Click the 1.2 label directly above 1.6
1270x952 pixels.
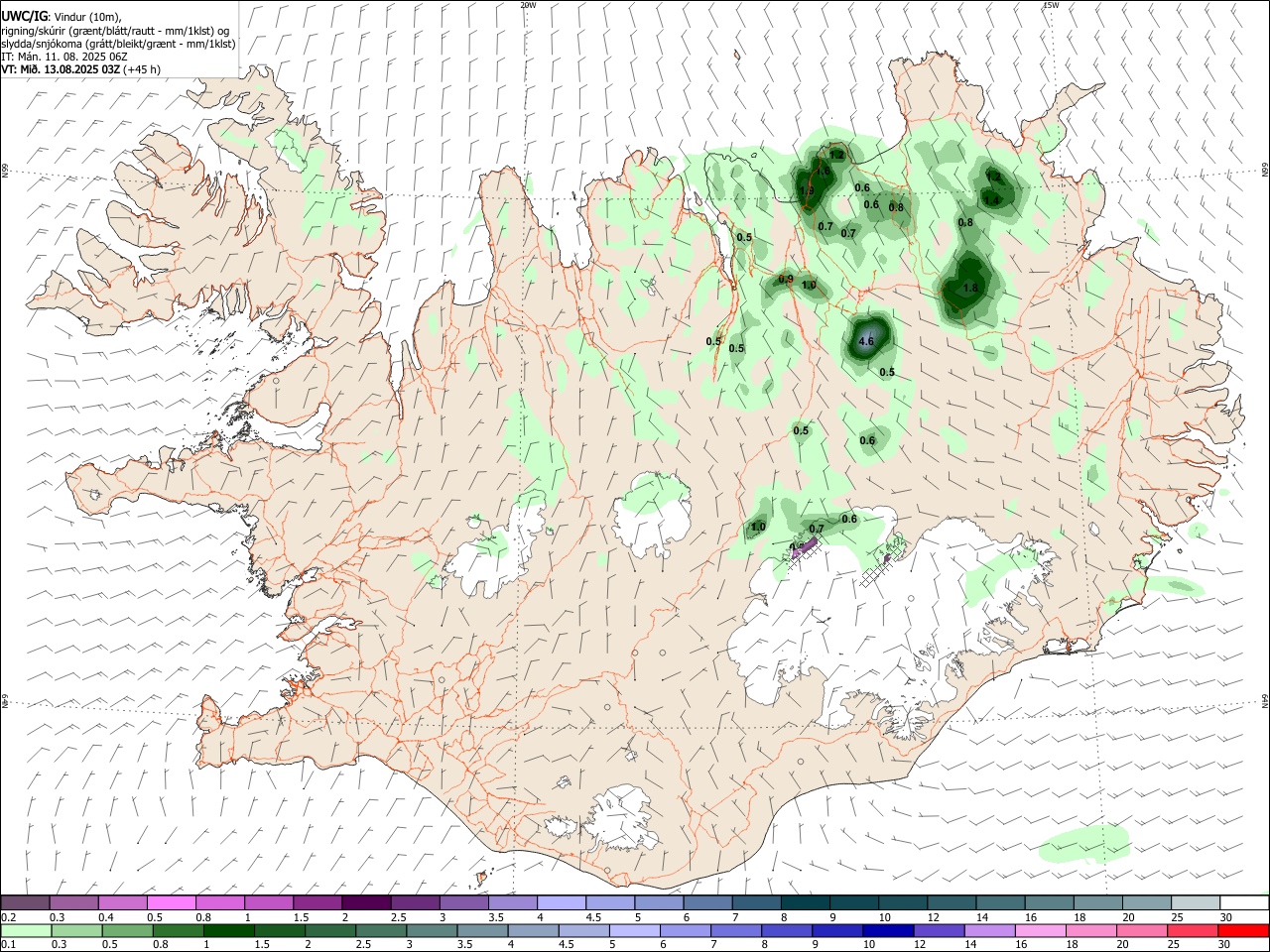tap(836, 155)
